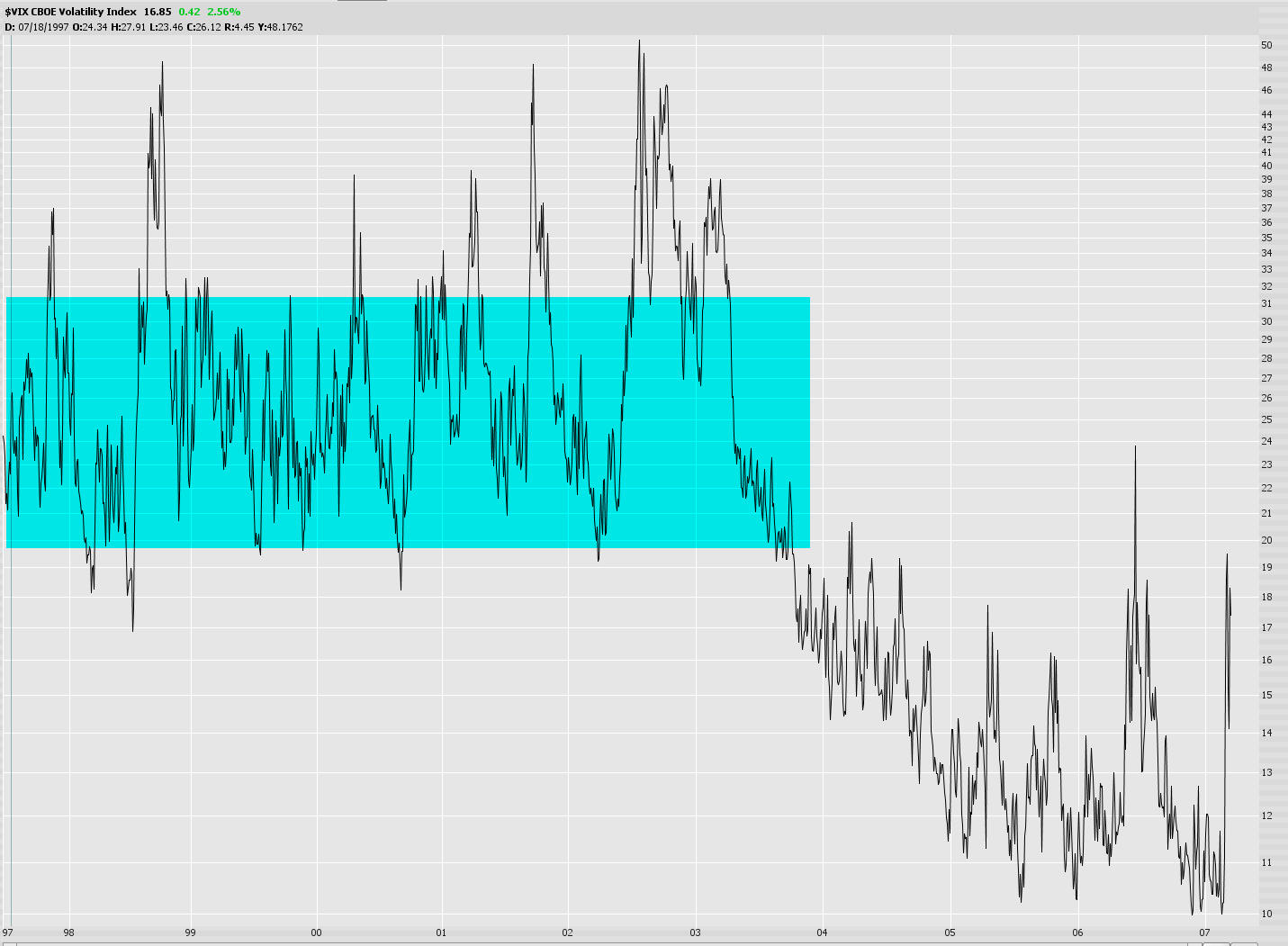Click the 20 level on price scale
1288x946 pixels.
tap(1265, 540)
